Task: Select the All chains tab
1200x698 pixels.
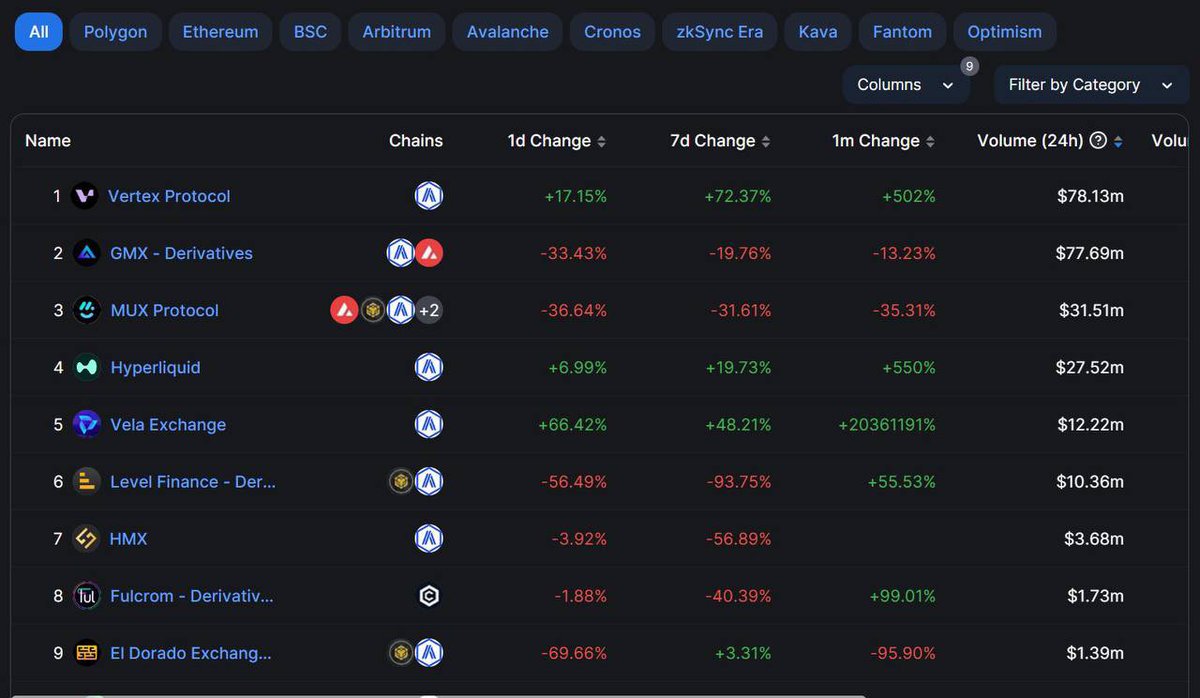Action: (x=39, y=32)
